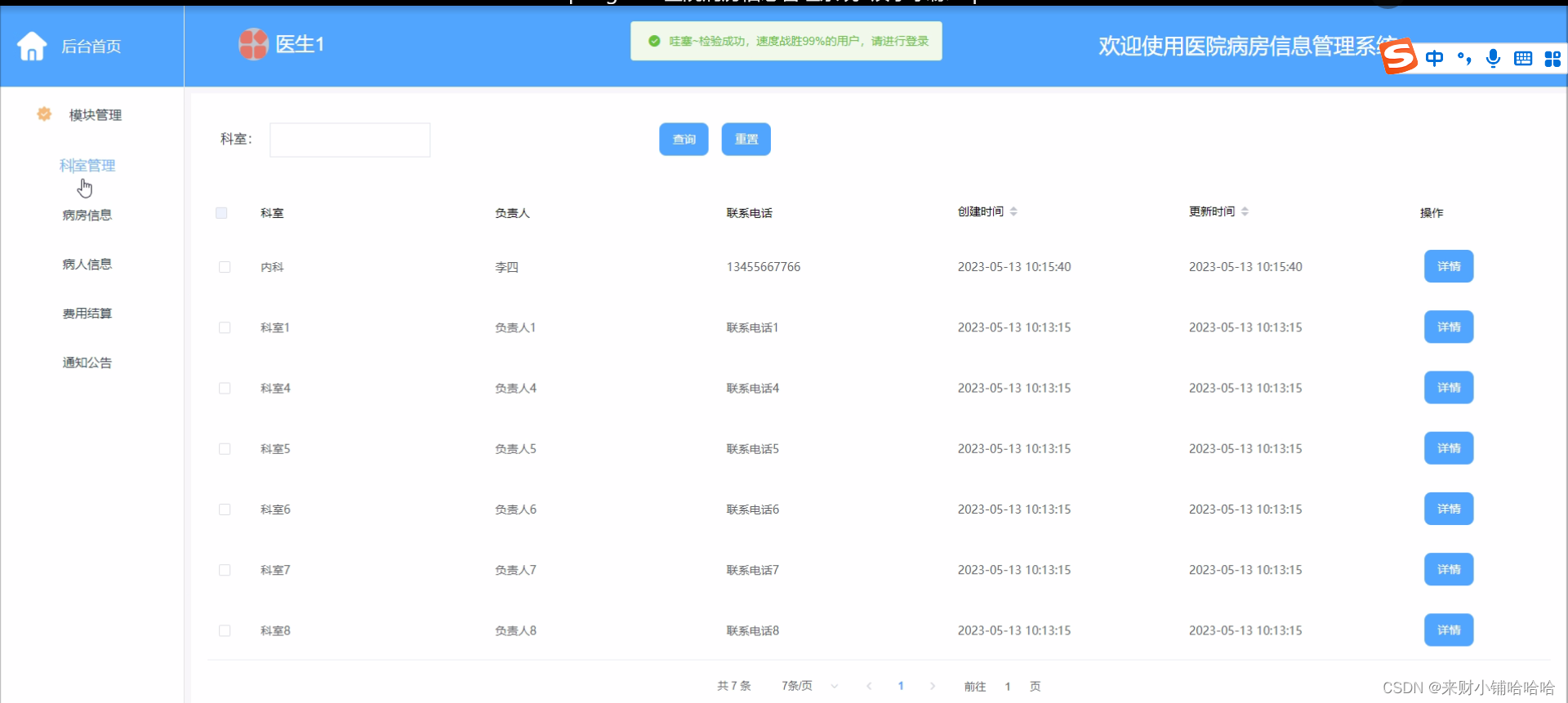Click the 查询 search button
The height and width of the screenshot is (703, 1568).
[x=684, y=139]
